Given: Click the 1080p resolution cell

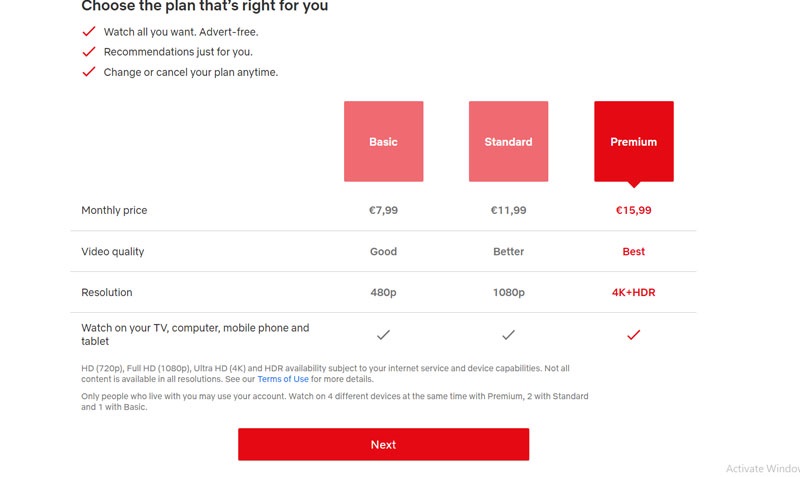Looking at the screenshot, I should [x=508, y=293].
